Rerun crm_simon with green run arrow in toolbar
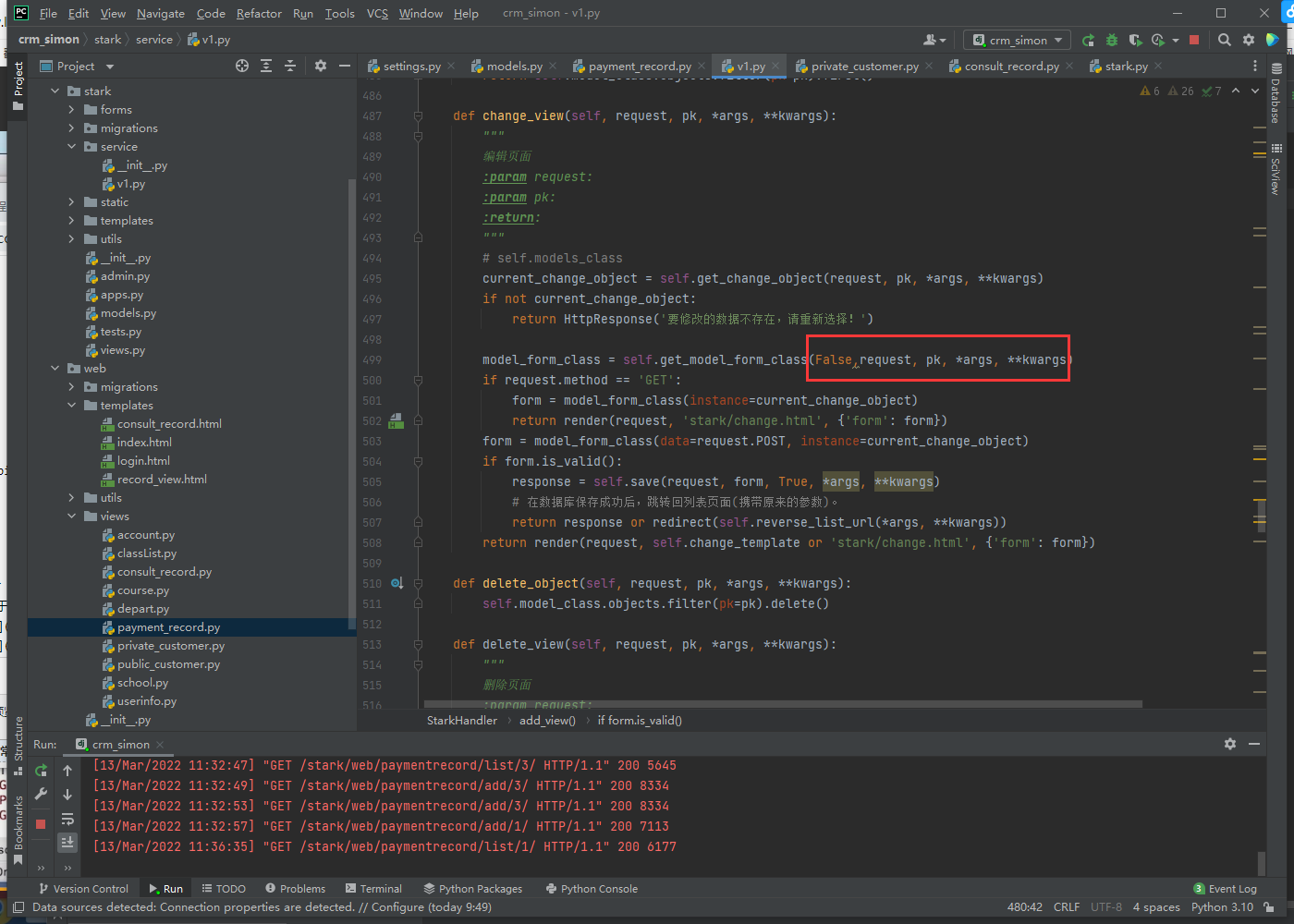Screen dimensions: 1294x924 pos(1088,40)
